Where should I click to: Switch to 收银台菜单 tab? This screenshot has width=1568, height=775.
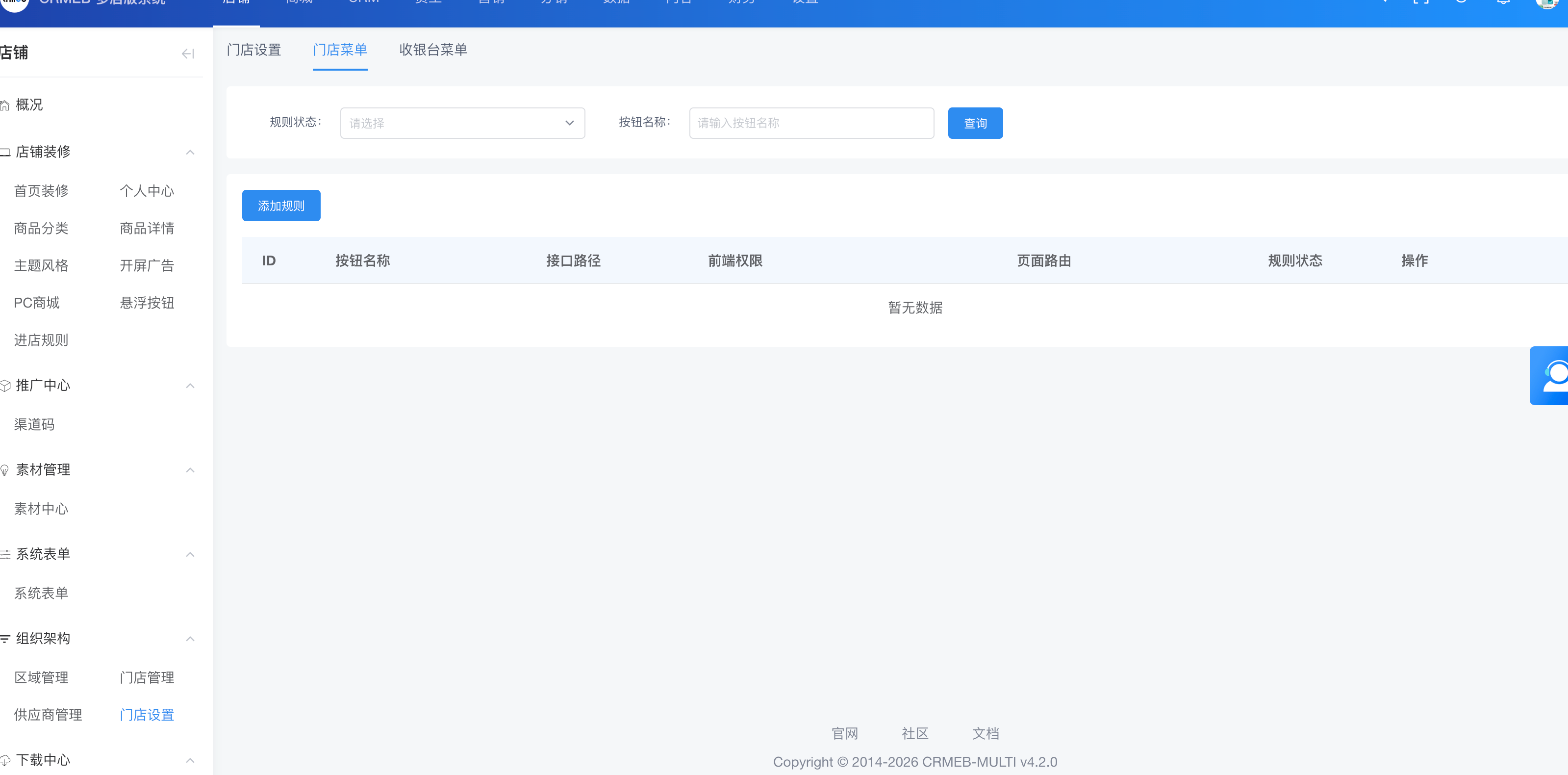click(433, 50)
